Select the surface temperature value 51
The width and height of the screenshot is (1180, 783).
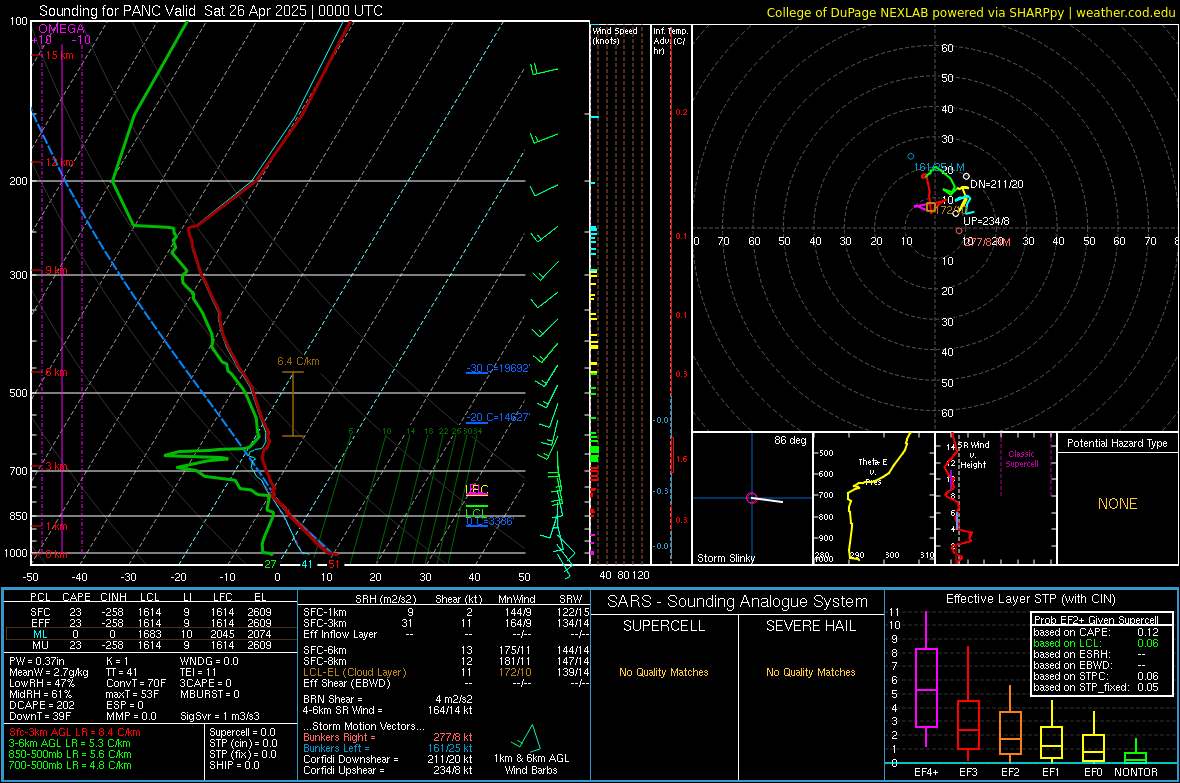[333, 564]
